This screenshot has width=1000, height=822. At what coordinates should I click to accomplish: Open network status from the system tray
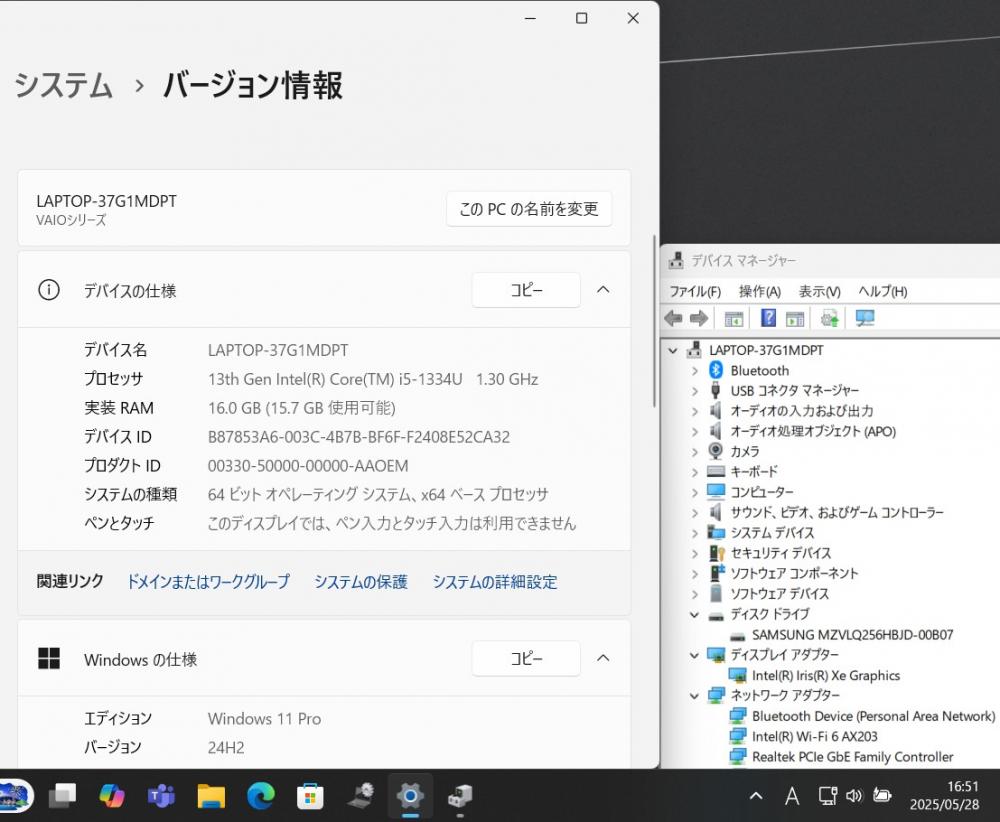[x=827, y=795]
